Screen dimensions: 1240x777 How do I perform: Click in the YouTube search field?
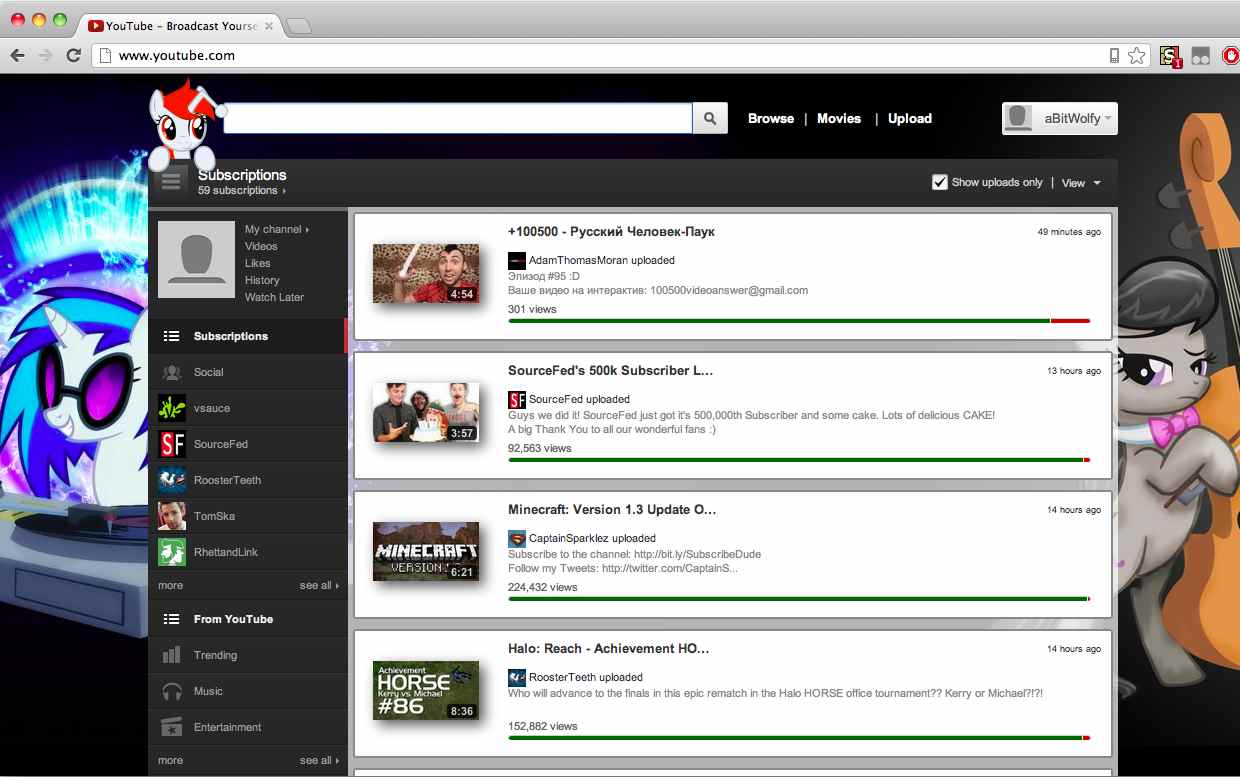458,118
